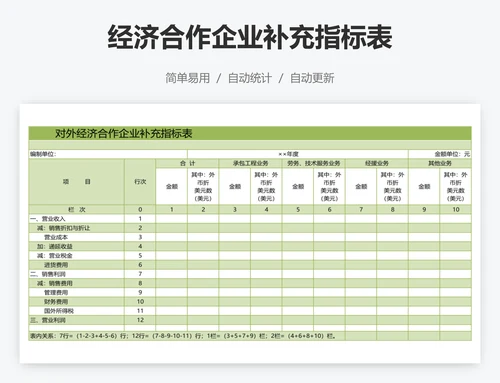Click column number 8 in the 栏次 row

(x=392, y=209)
